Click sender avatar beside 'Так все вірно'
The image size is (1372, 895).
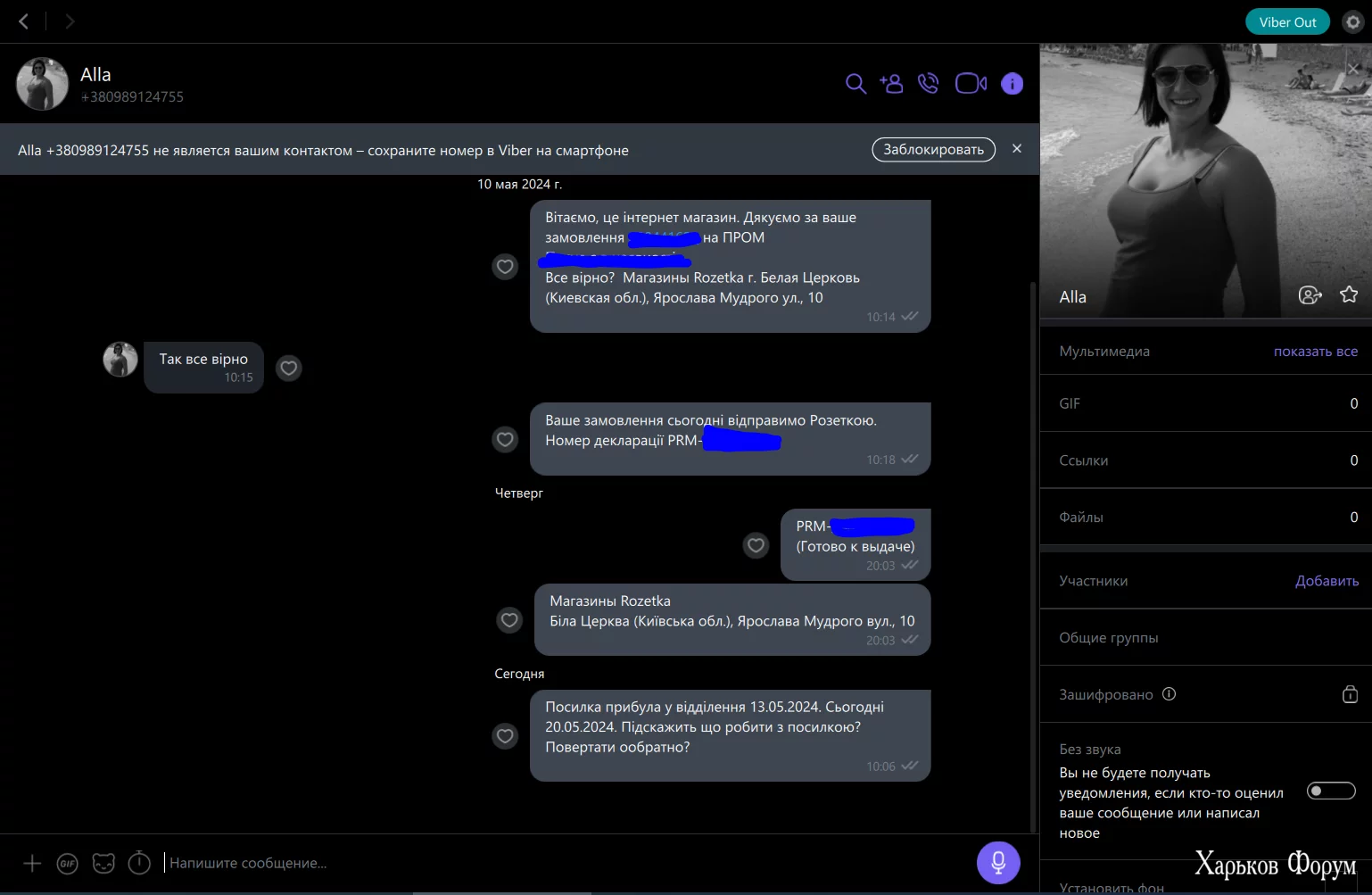click(120, 360)
